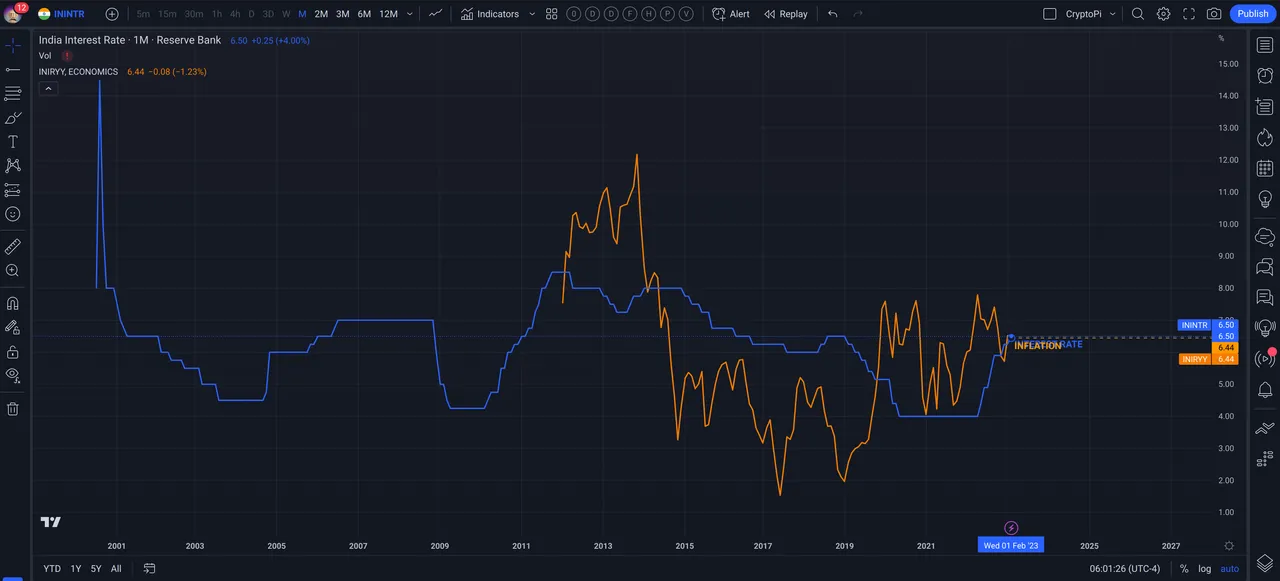The width and height of the screenshot is (1280, 581).
Task: Expand the CryptoPi layout dropdown arrow
Action: [1112, 14]
